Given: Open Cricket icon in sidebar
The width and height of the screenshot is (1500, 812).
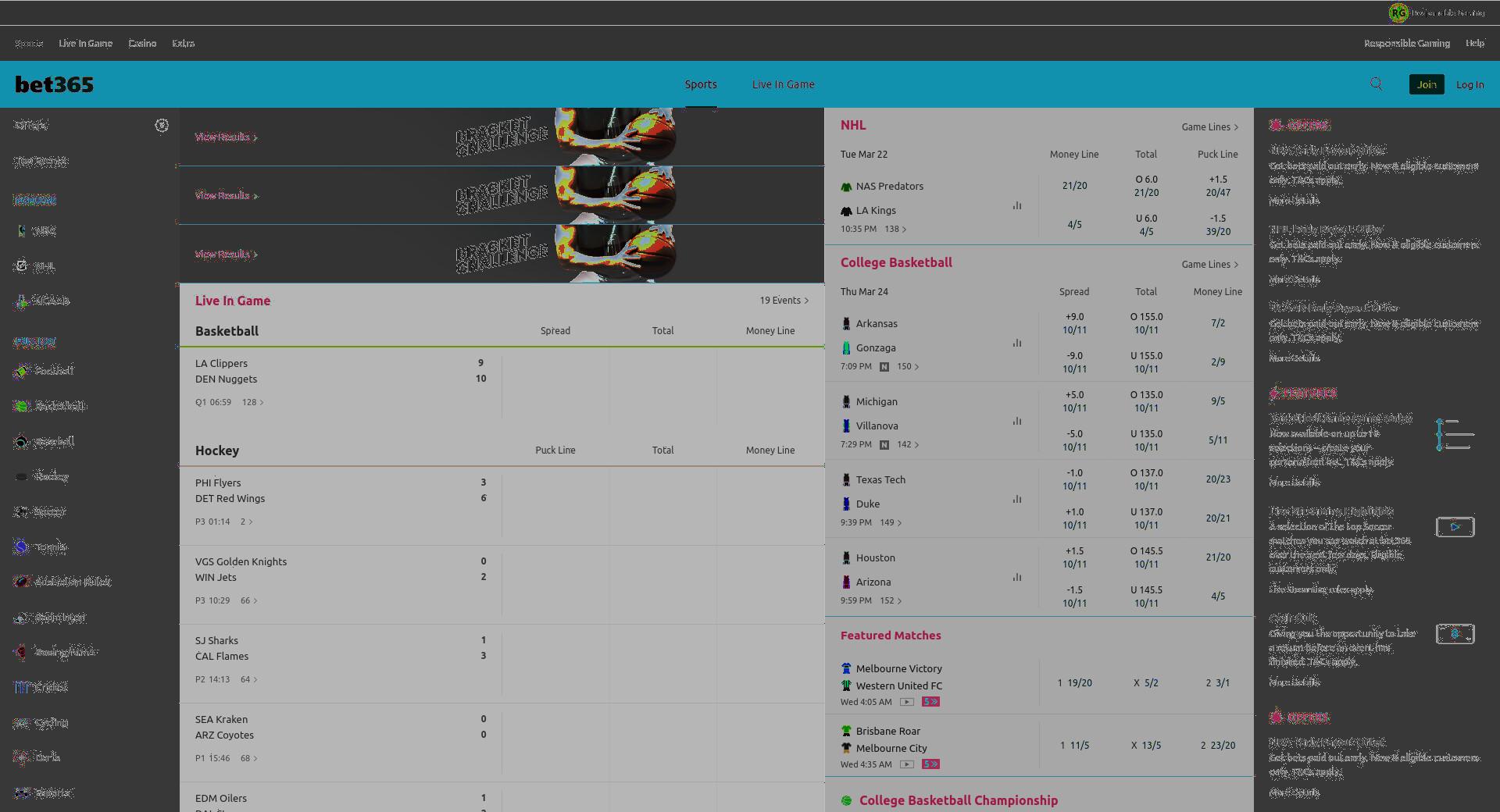Looking at the screenshot, I should pos(22,687).
